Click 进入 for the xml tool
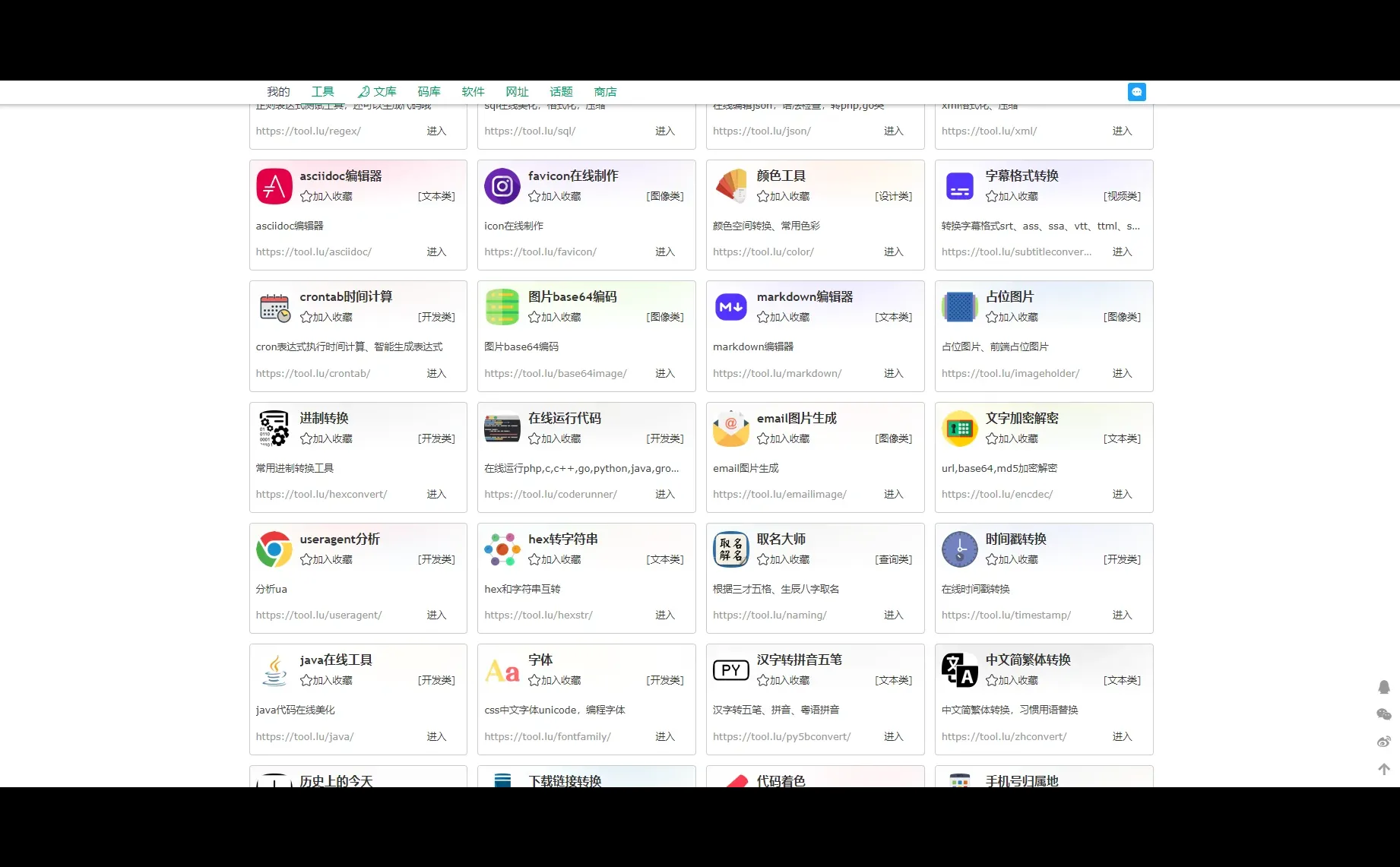The width and height of the screenshot is (1400, 867). 1123,131
